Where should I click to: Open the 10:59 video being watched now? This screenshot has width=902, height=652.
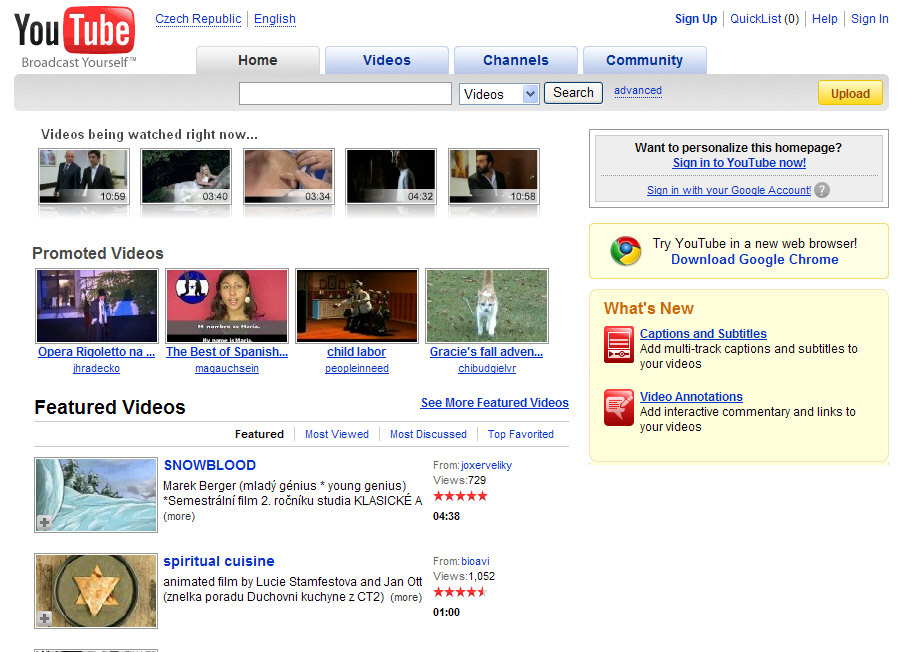pos(84,176)
